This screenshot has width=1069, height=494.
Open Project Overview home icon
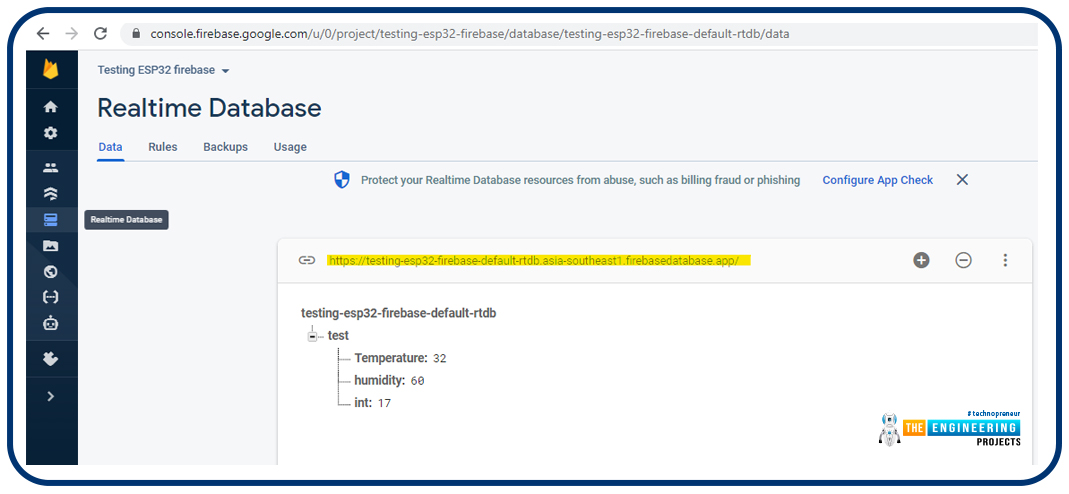(x=51, y=107)
